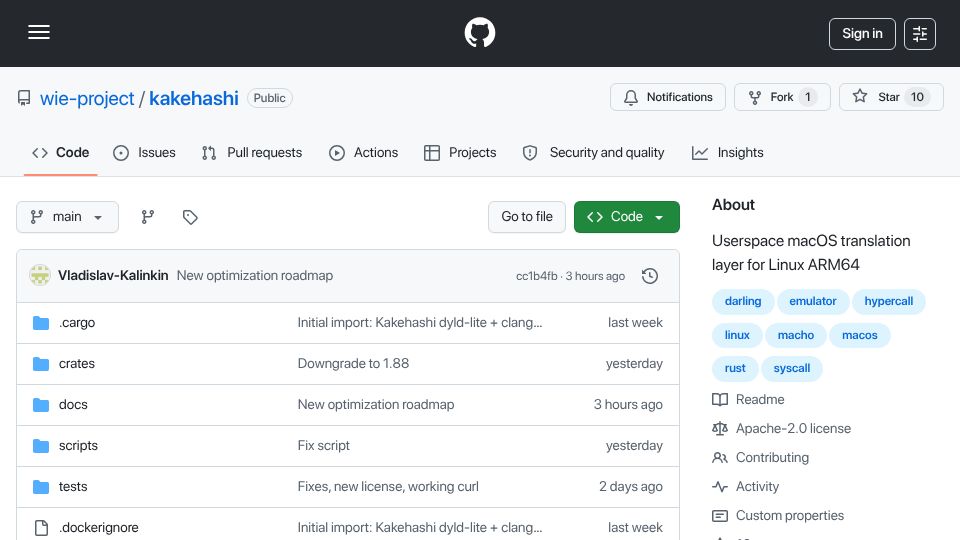The height and width of the screenshot is (540, 960).
Task: Select the emulator topic tag
Action: point(812,301)
